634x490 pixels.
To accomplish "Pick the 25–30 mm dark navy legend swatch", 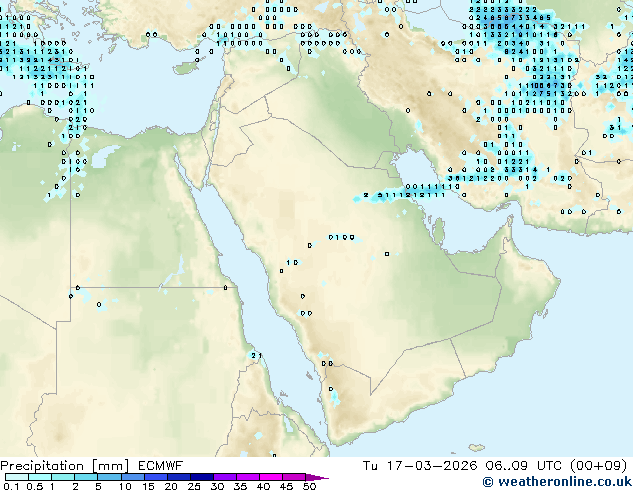I will tap(201, 477).
